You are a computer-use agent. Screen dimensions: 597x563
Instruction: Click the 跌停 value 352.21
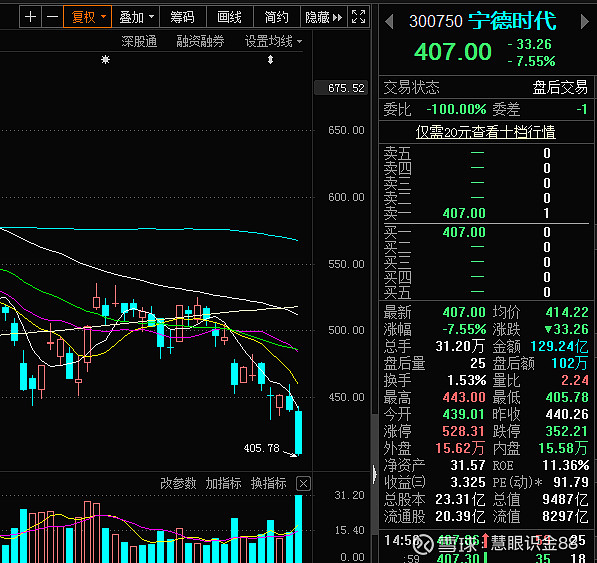click(x=567, y=431)
